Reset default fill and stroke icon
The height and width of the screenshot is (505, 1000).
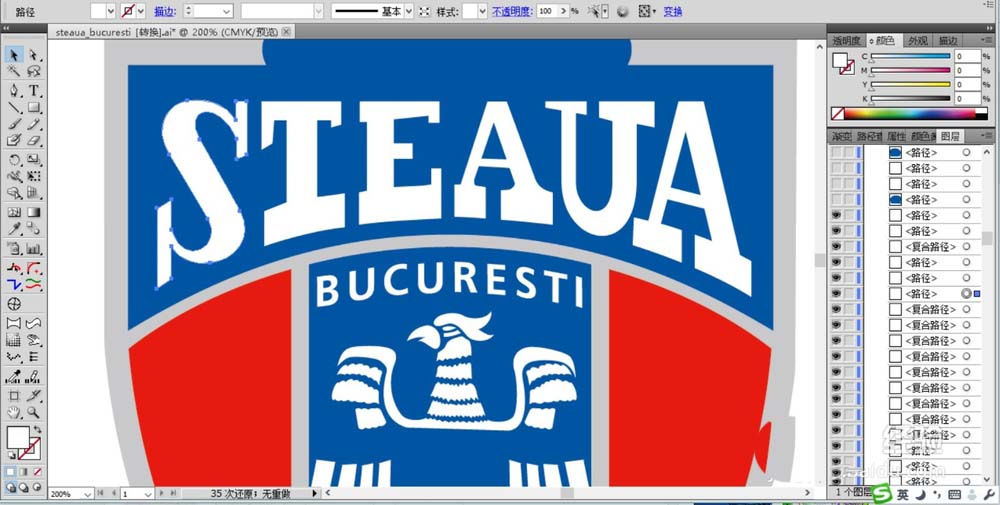pyautogui.click(x=11, y=456)
